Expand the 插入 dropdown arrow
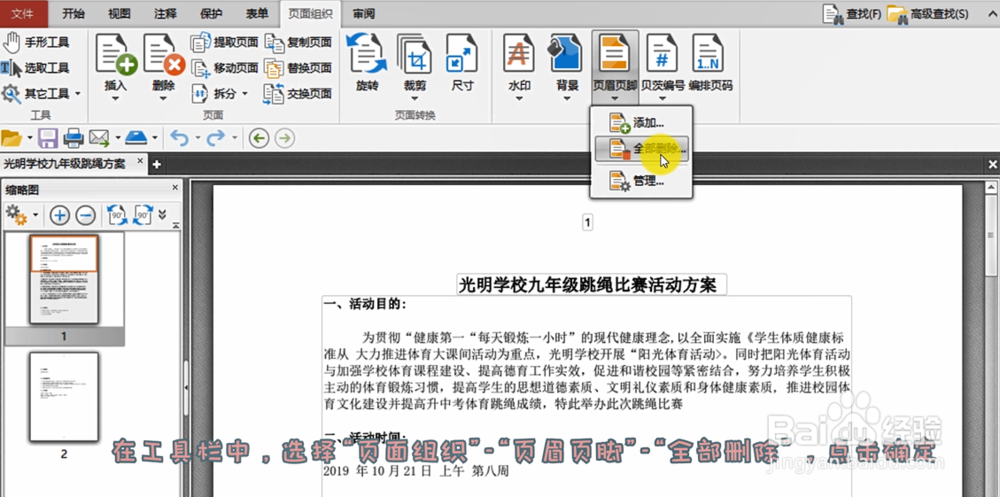 tap(115, 98)
